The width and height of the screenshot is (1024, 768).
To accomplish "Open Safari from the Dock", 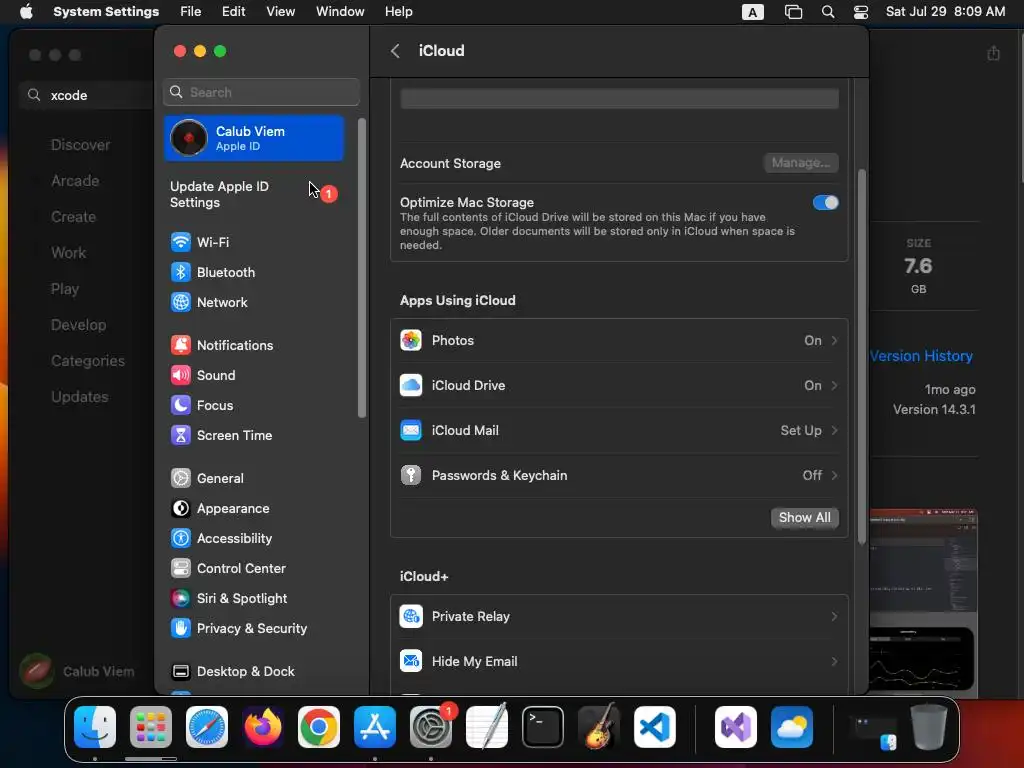I will click(x=207, y=727).
